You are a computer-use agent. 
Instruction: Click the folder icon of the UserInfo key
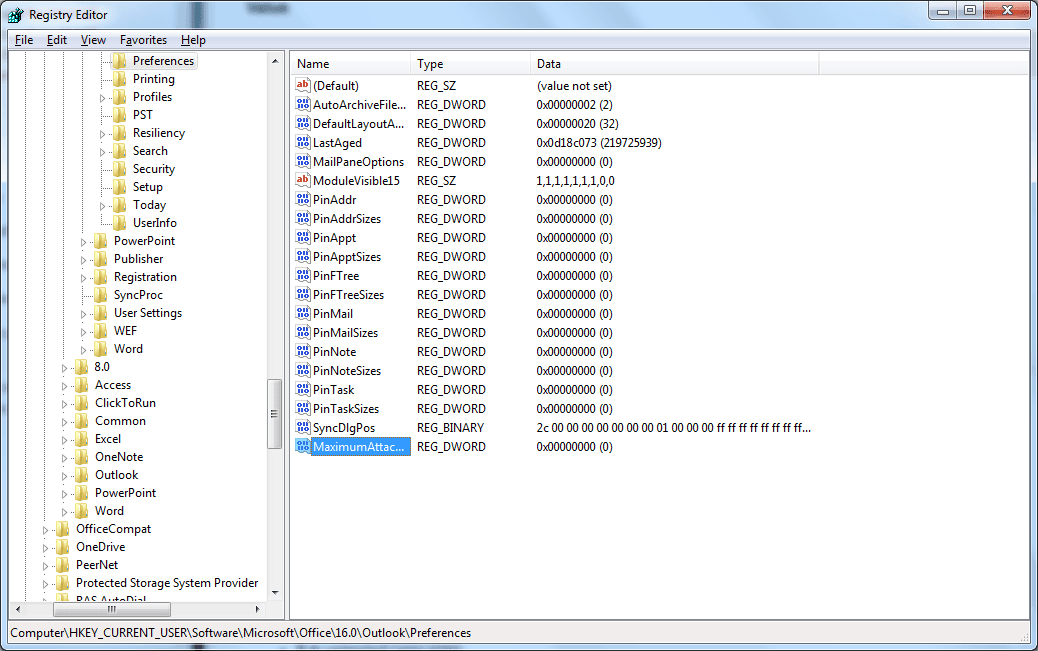119,223
